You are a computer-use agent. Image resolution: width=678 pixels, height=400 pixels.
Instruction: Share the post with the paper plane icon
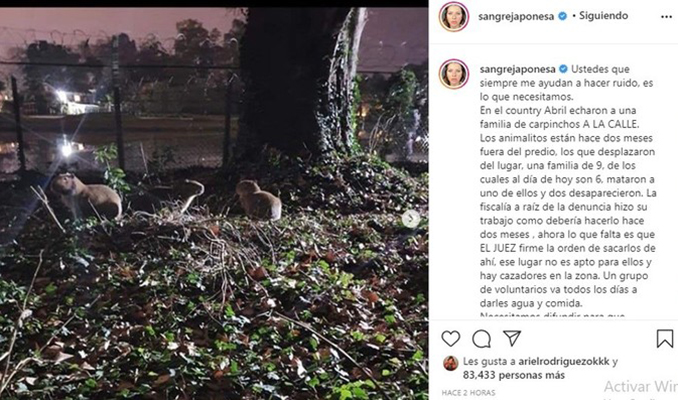[x=511, y=338]
